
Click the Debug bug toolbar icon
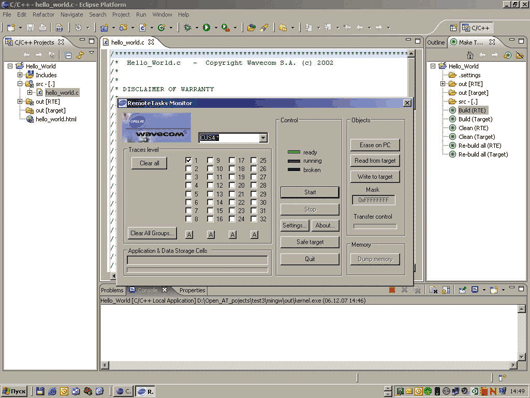187,28
